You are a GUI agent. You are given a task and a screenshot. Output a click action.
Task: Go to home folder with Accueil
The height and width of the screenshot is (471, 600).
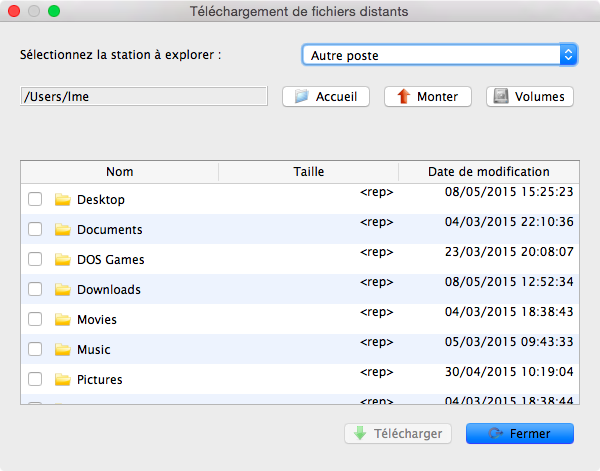(x=326, y=97)
